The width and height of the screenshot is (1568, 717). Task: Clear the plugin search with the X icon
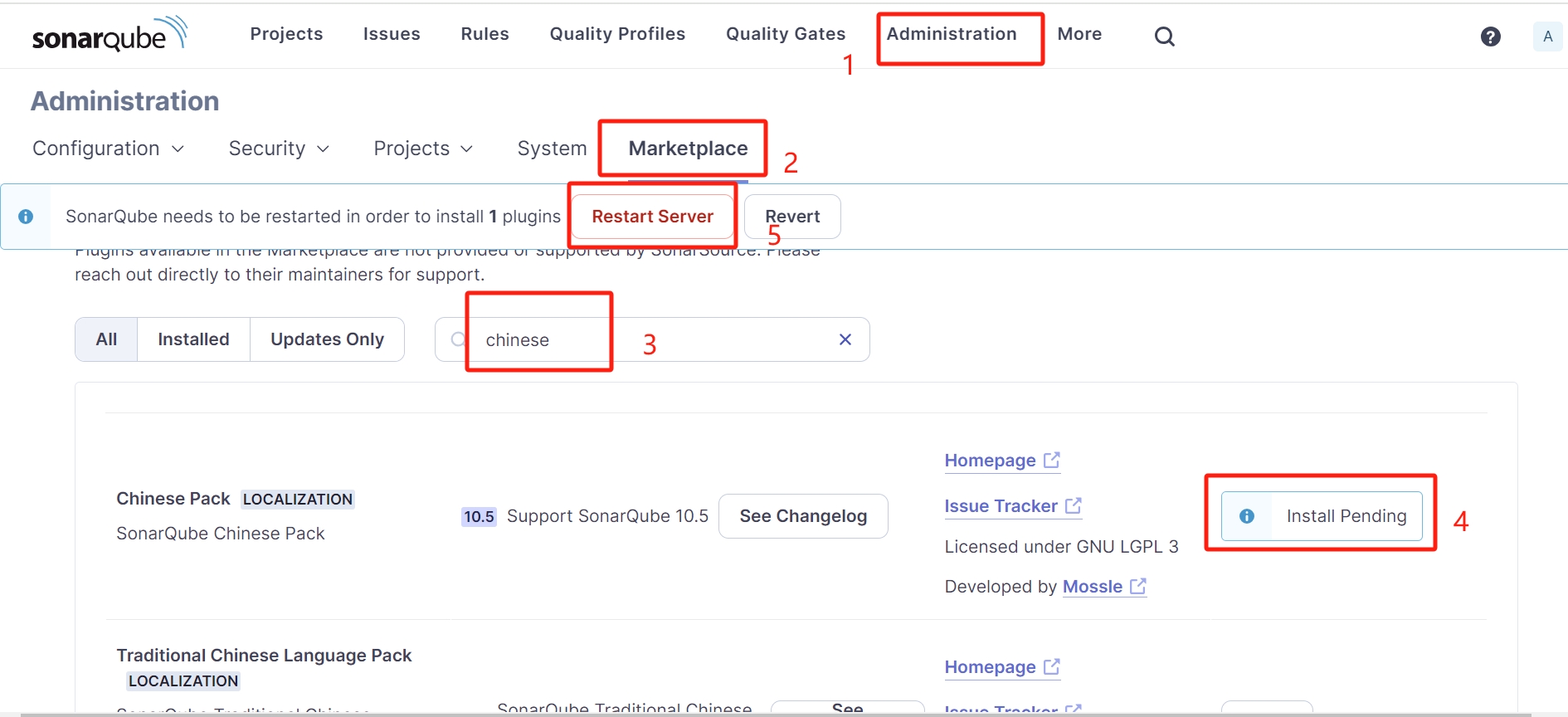coord(845,339)
